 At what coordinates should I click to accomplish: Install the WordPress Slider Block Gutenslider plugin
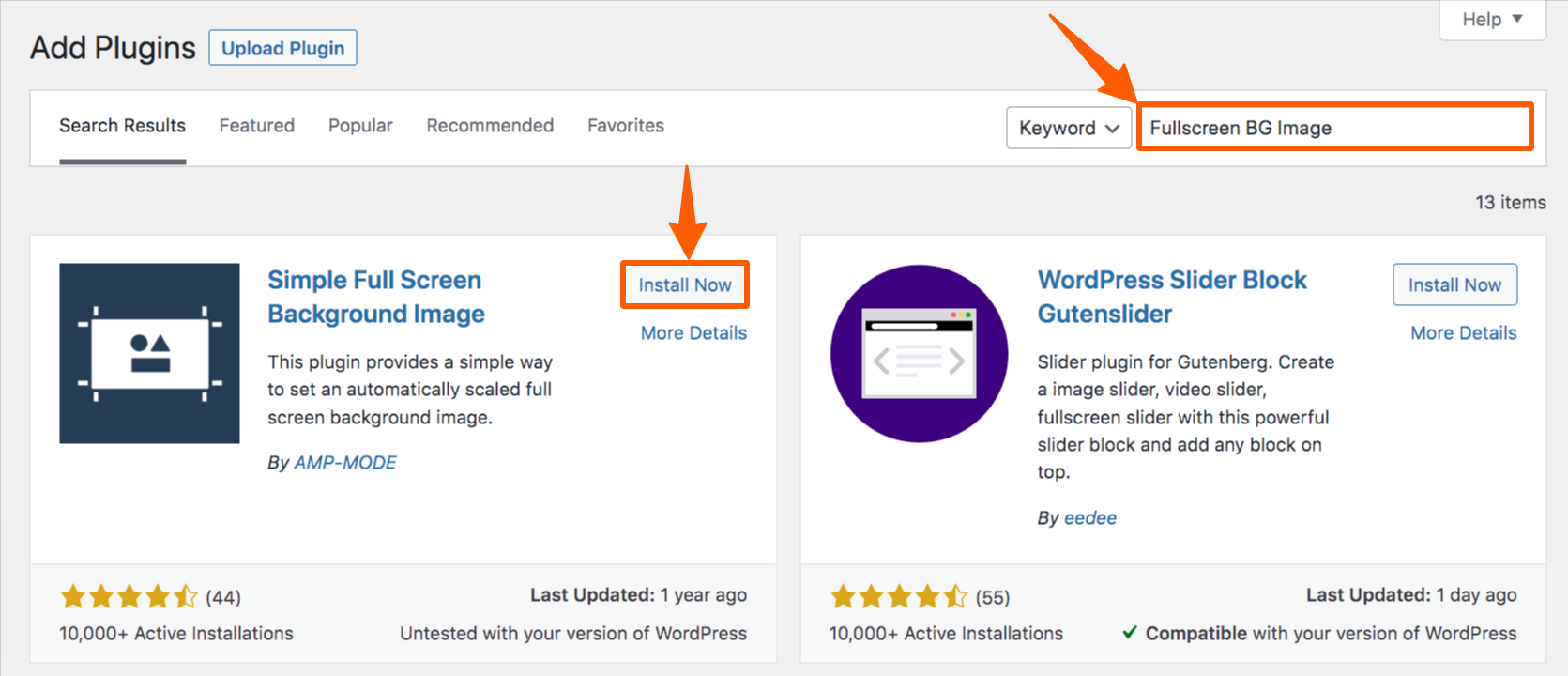tap(1454, 284)
